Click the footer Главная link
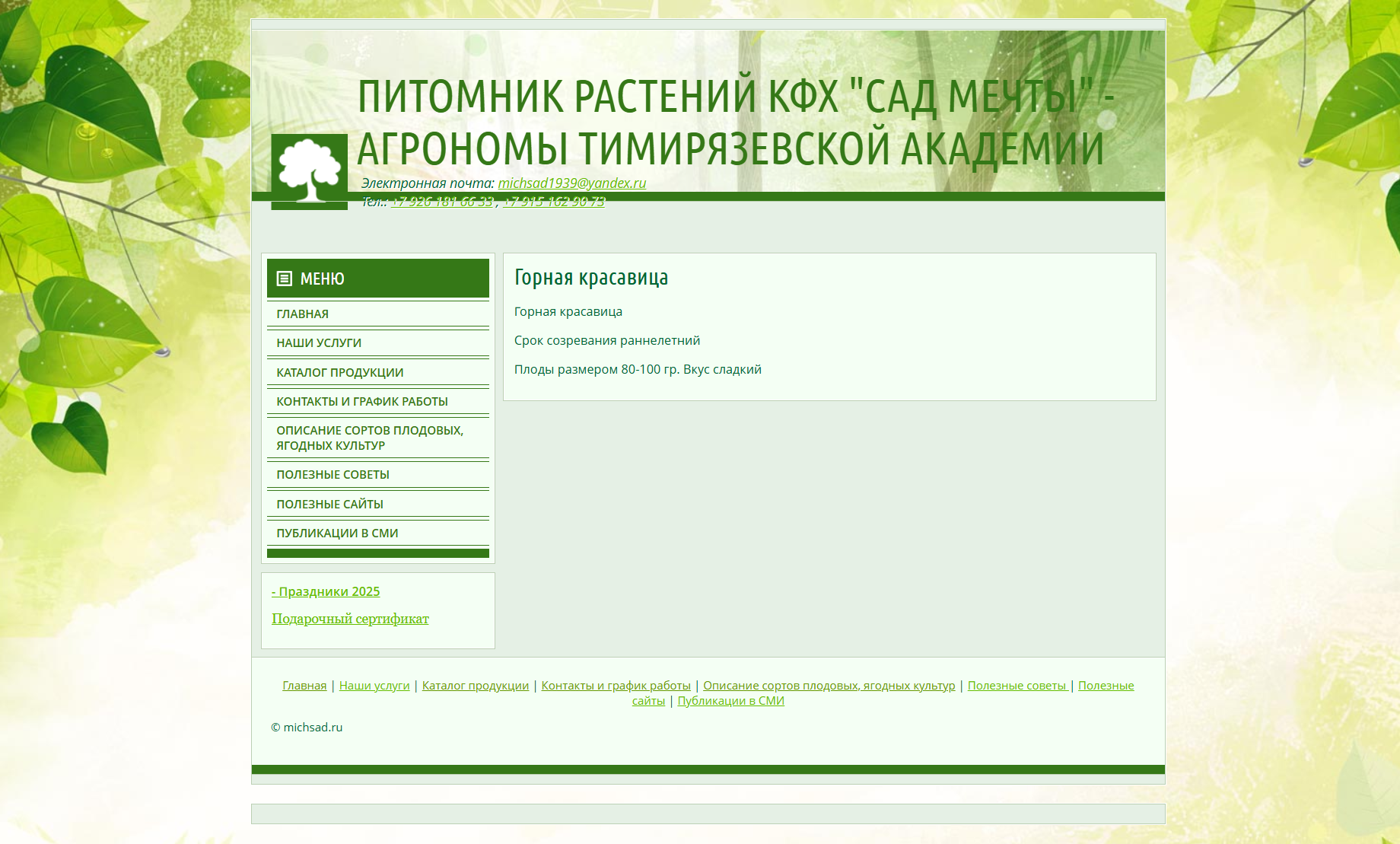 pos(304,685)
